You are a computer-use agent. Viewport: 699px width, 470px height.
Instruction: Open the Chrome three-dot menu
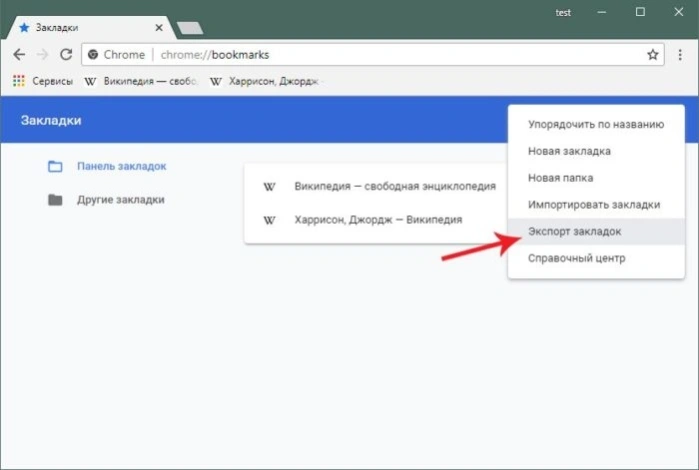[680, 55]
